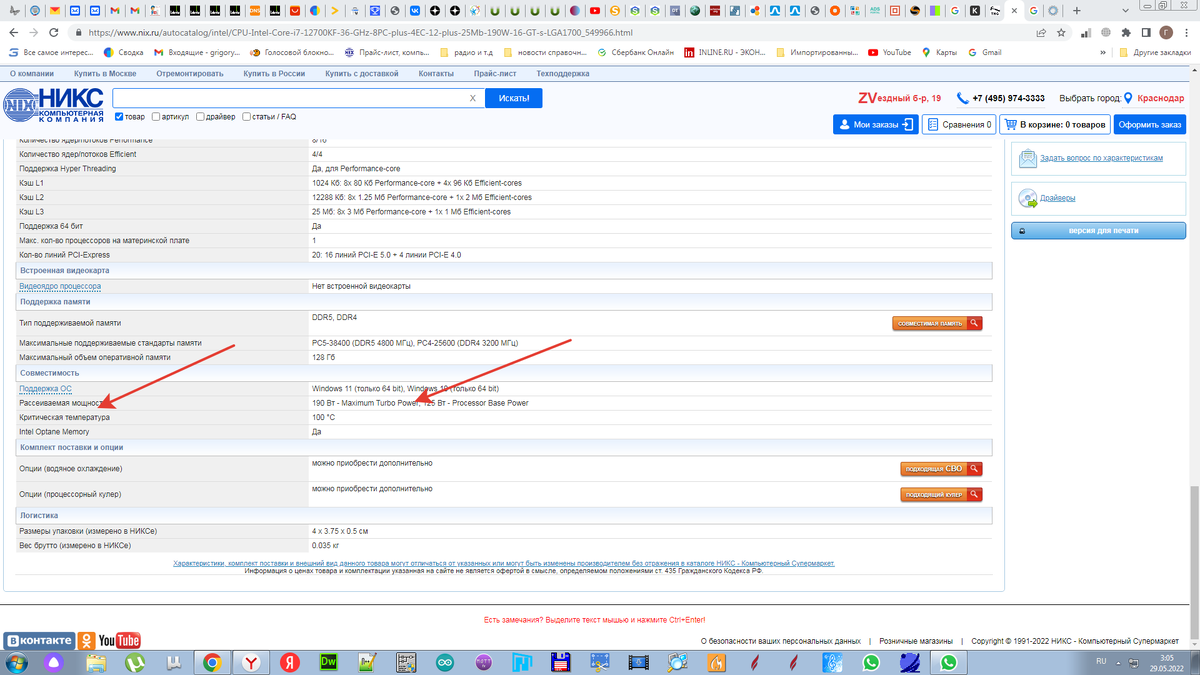Click the browser Forward arrow
The image size is (1200, 675).
coord(34,32)
